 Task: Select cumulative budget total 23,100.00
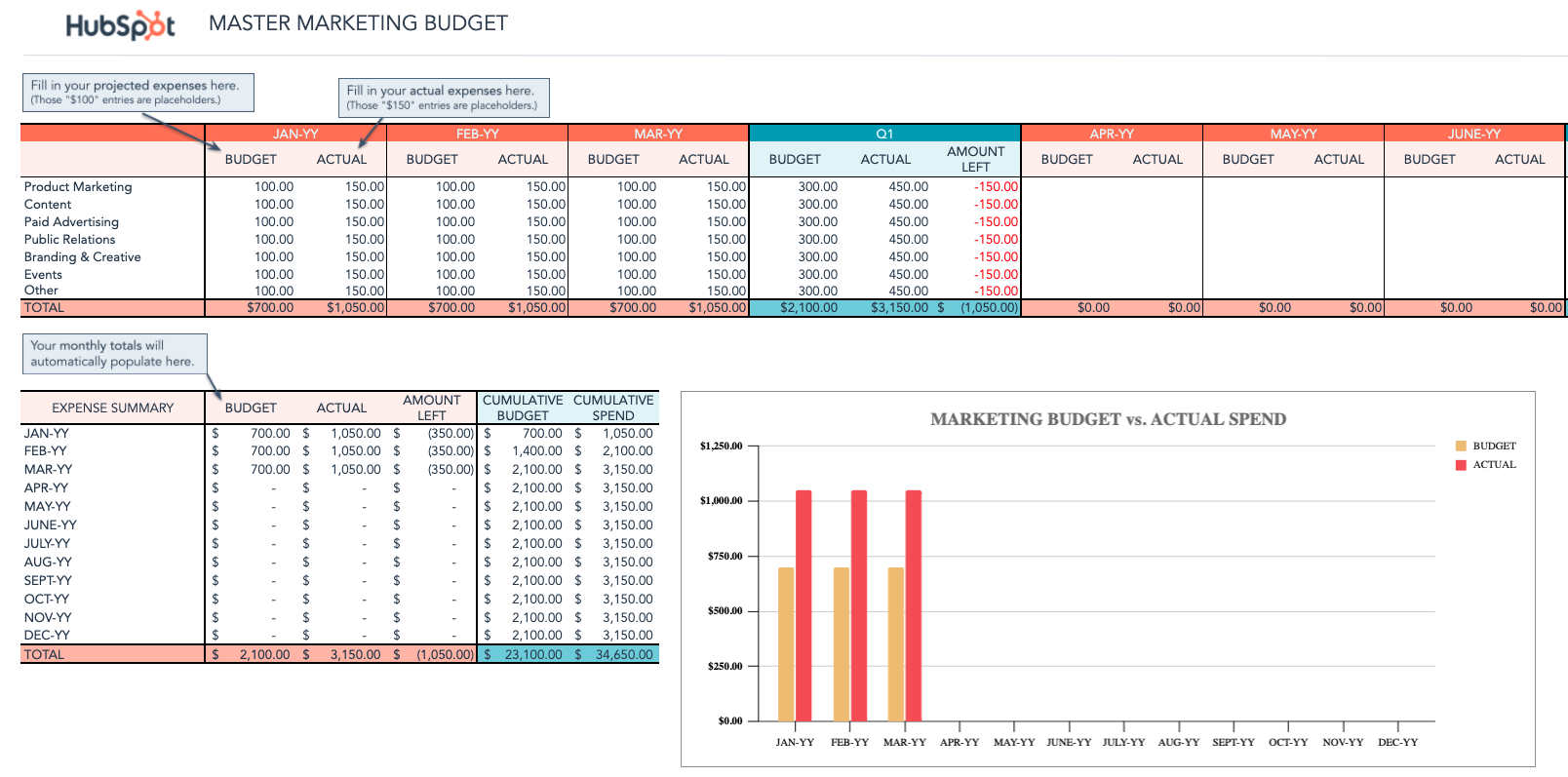[x=533, y=654]
